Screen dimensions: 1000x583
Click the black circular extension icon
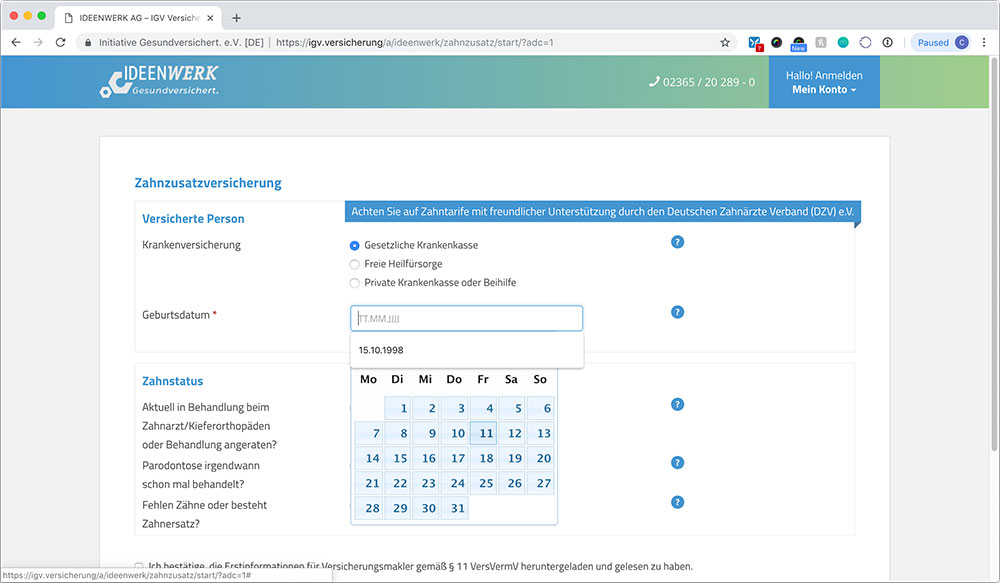(x=776, y=43)
